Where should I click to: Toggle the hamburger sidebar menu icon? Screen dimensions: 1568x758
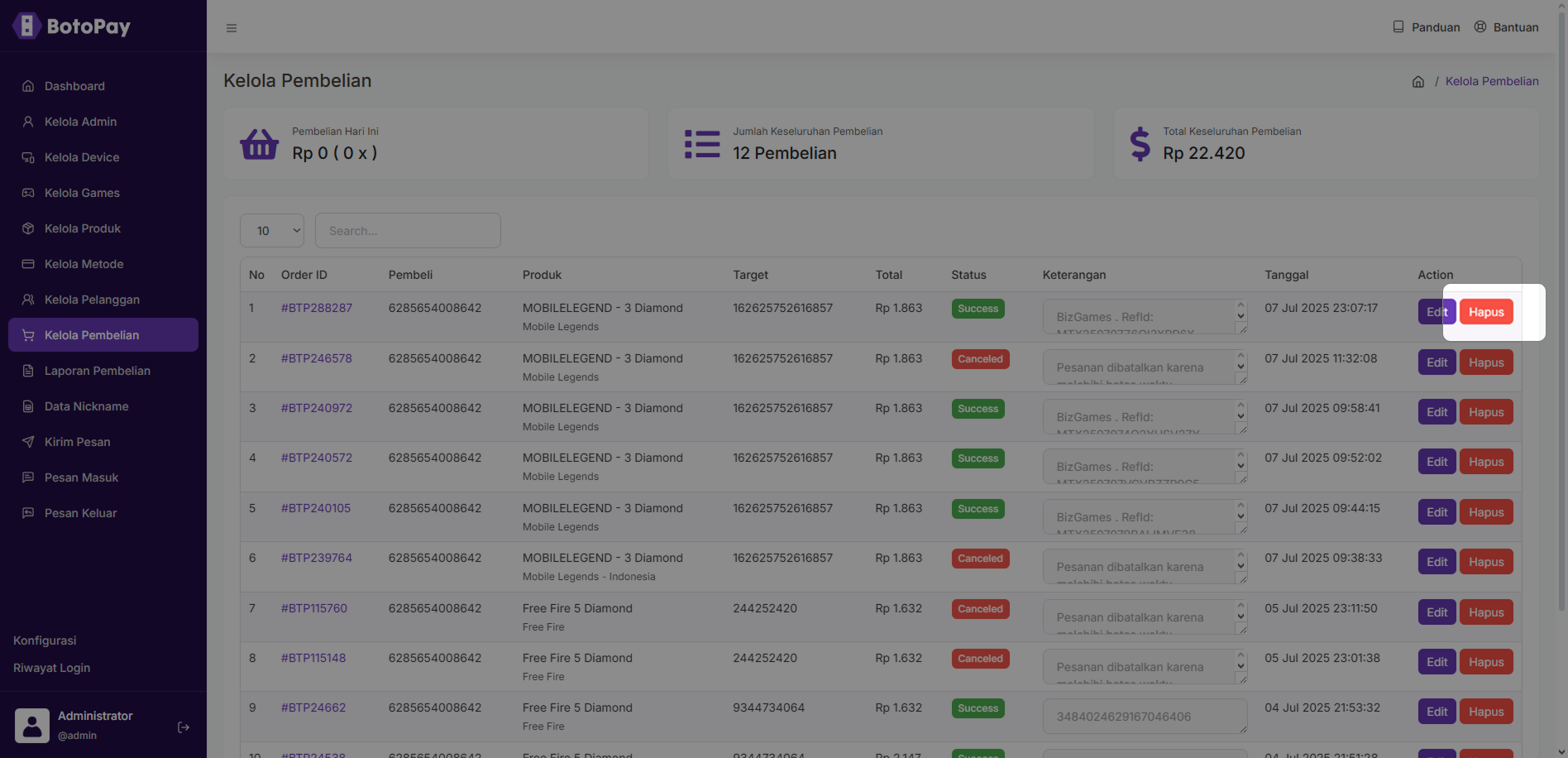232,28
